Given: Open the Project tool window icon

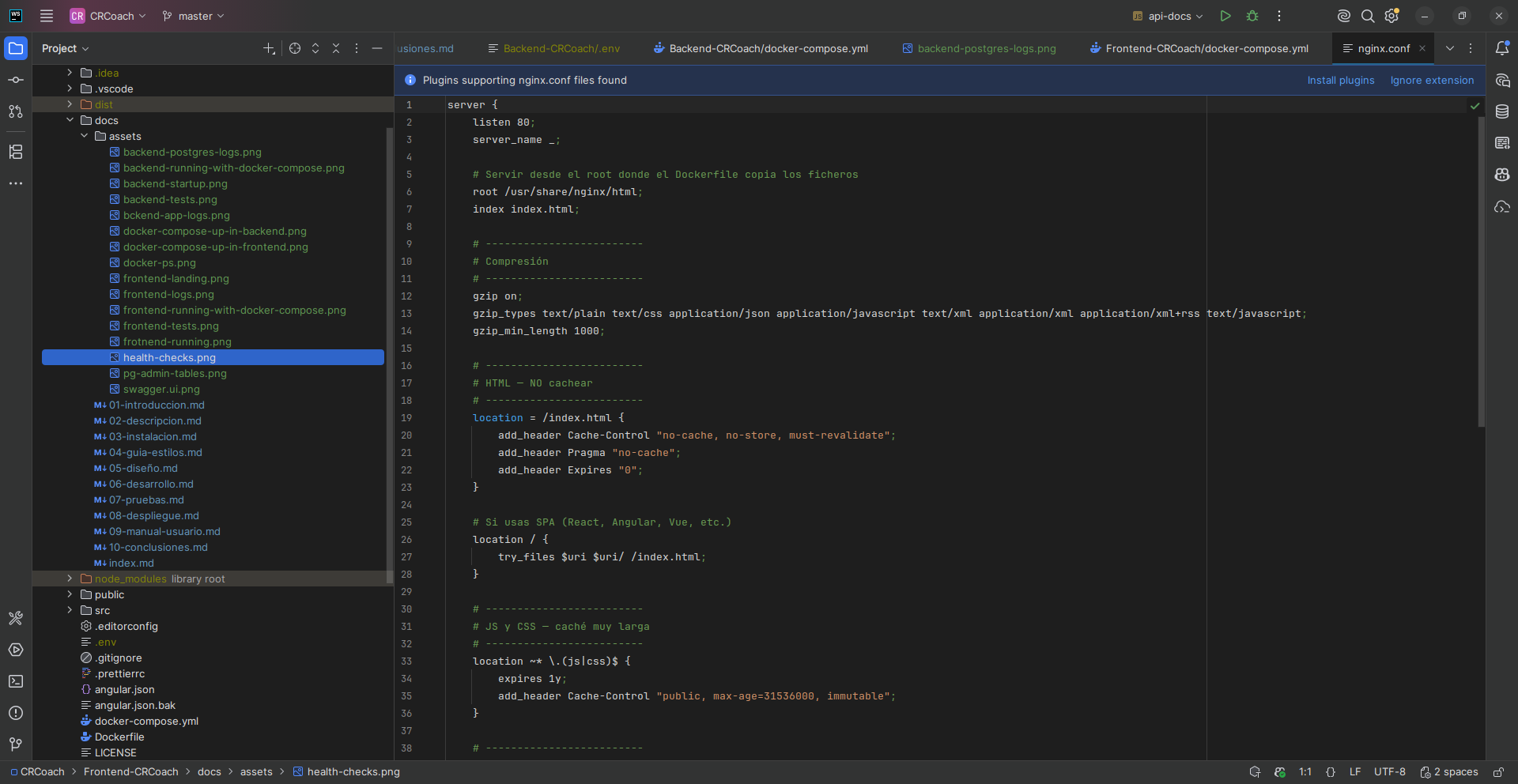Looking at the screenshot, I should [x=16, y=48].
